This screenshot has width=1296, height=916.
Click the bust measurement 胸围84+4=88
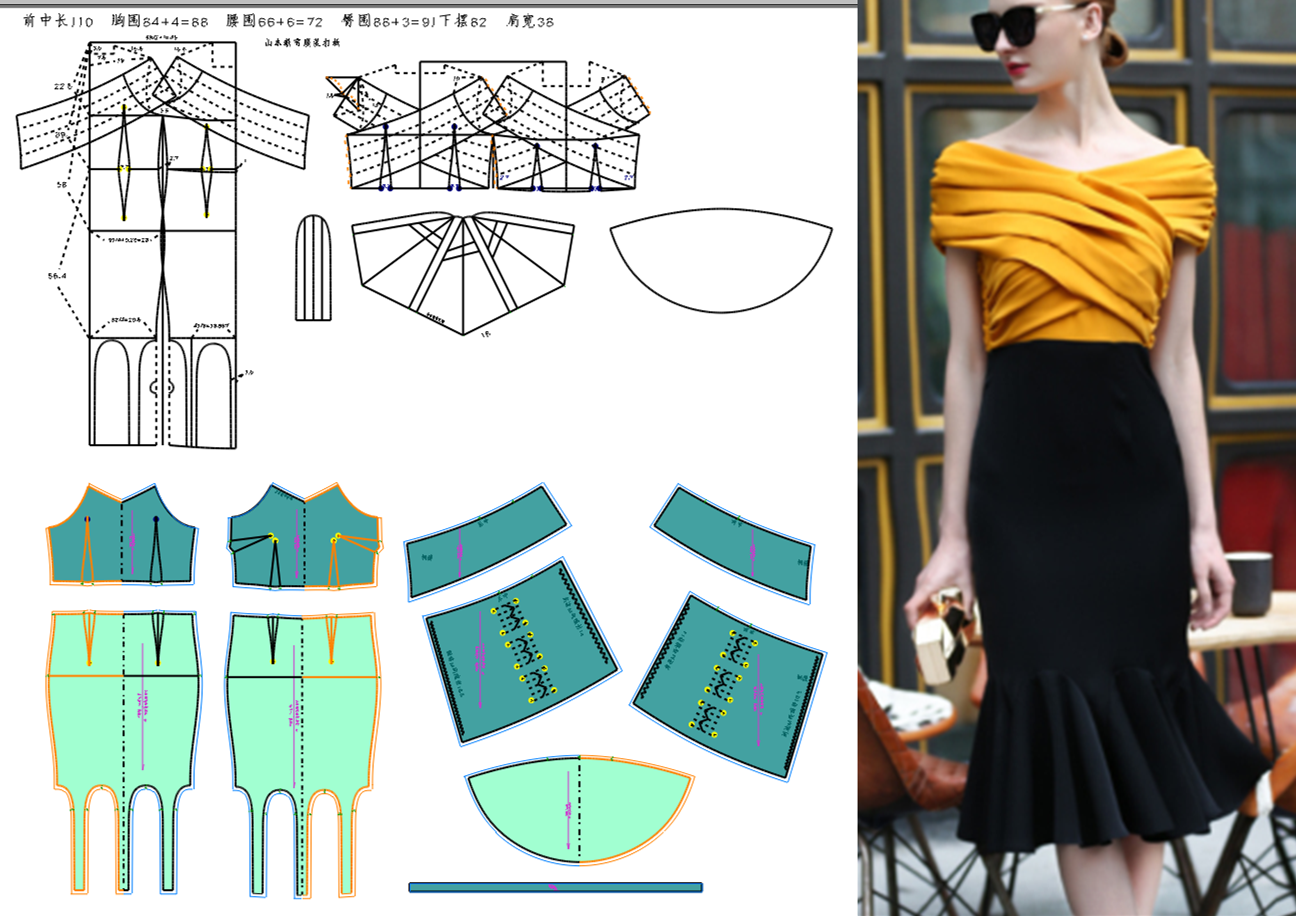tap(160, 21)
